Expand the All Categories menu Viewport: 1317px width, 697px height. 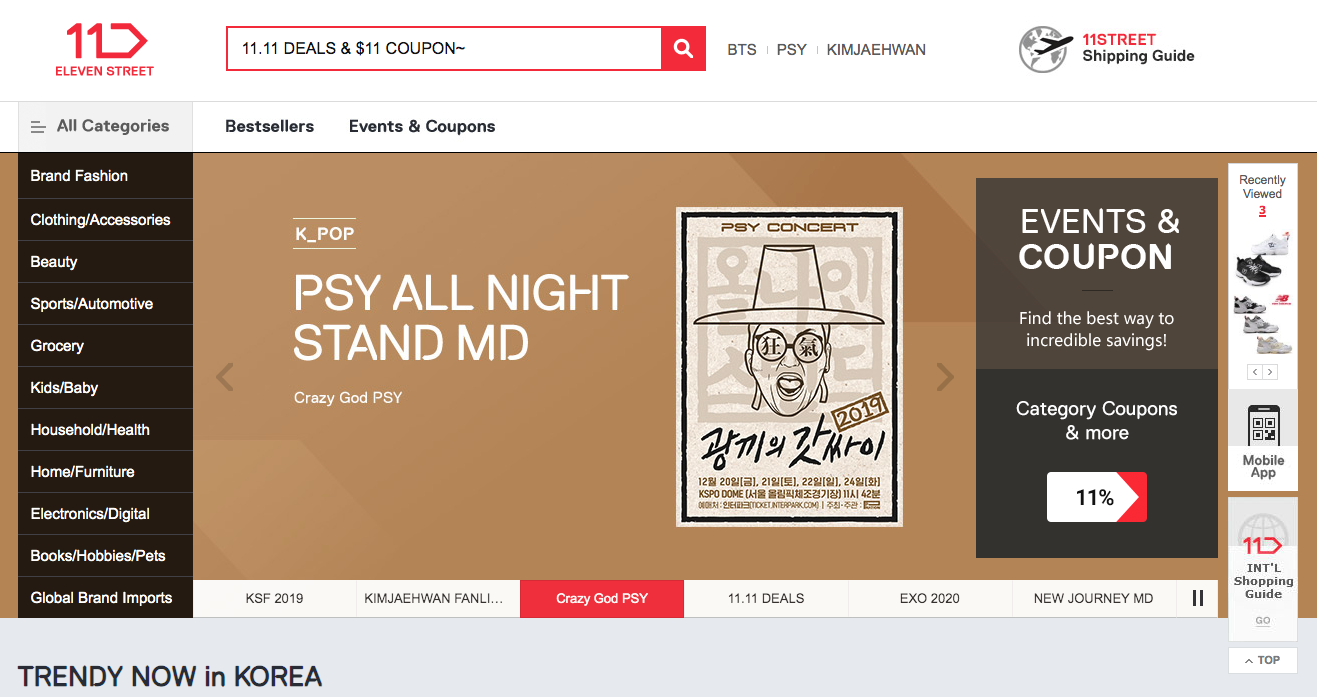click(105, 127)
